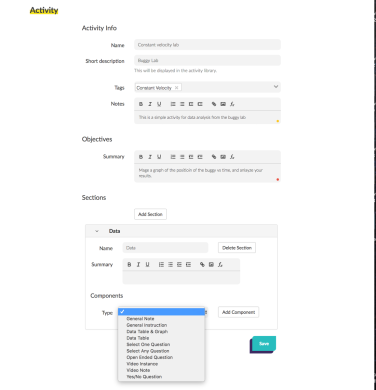This screenshot has height=390, width=376.
Task: Toggle underline in the Objectives Summary toolbar
Action: tap(159, 157)
